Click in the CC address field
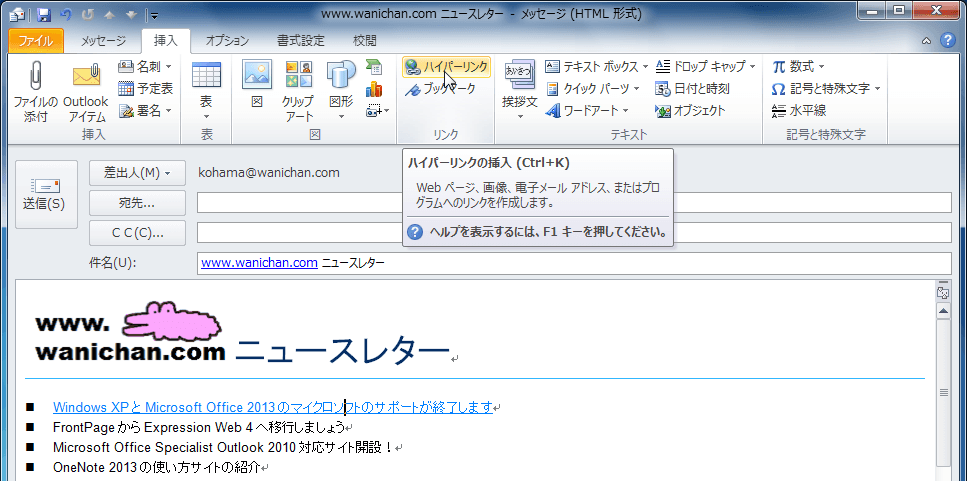This screenshot has width=967, height=481. click(574, 232)
